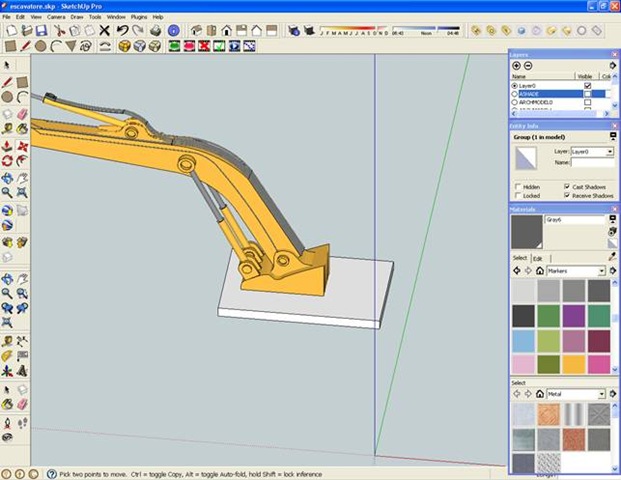This screenshot has height=480, width=621.
Task: Toggle Materials secondary selection pane
Action: [613, 219]
